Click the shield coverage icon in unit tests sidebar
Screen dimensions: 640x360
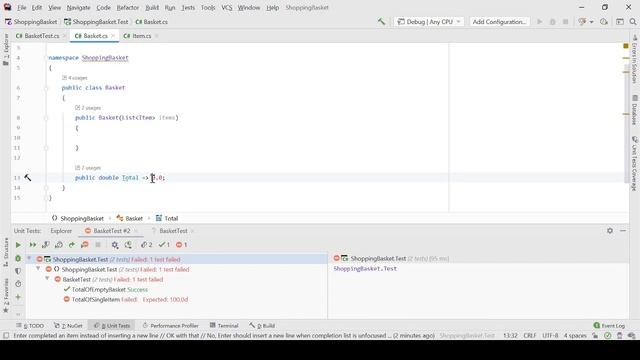18,271
